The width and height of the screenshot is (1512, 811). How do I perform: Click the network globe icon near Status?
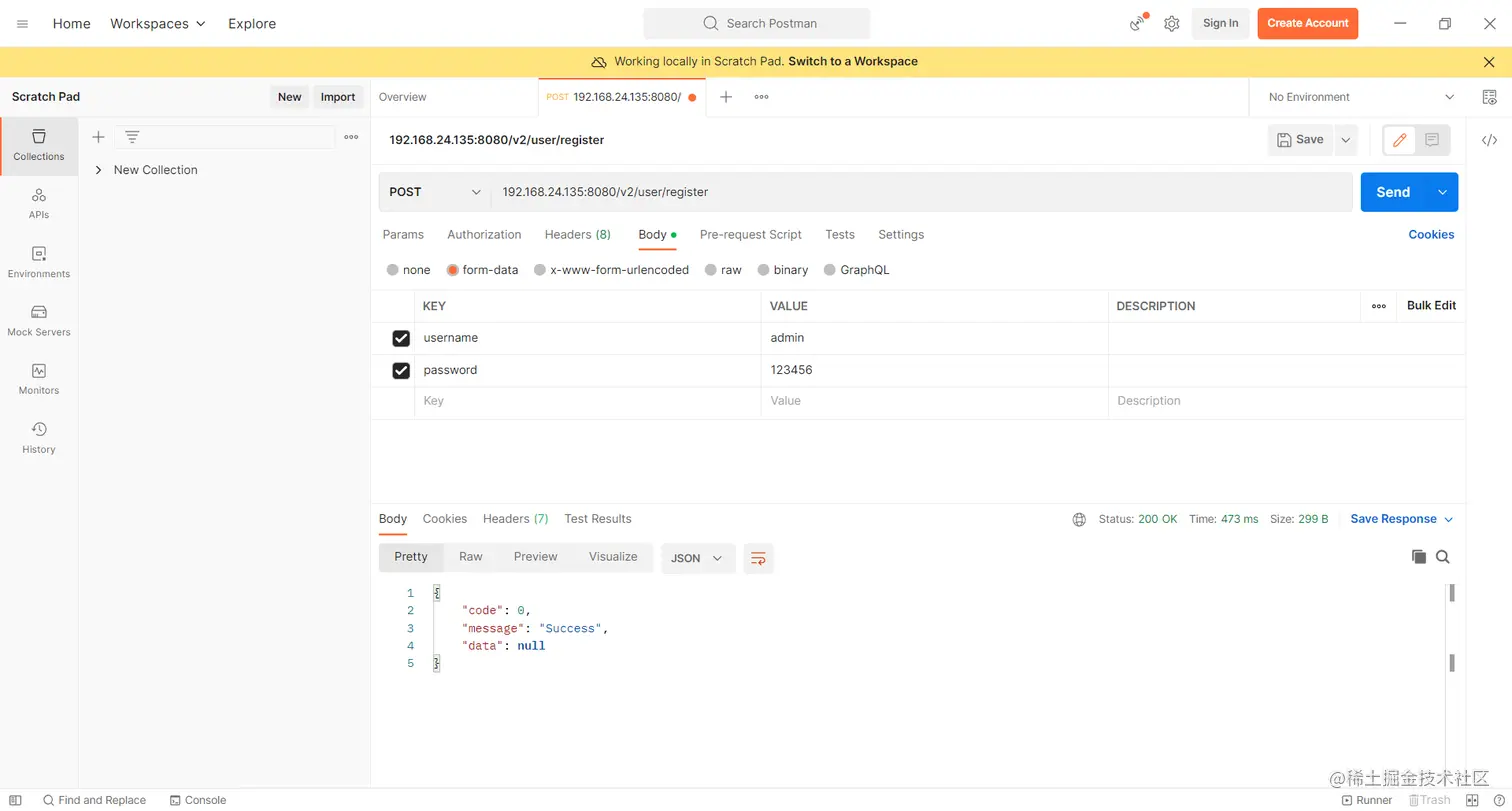[1079, 519]
